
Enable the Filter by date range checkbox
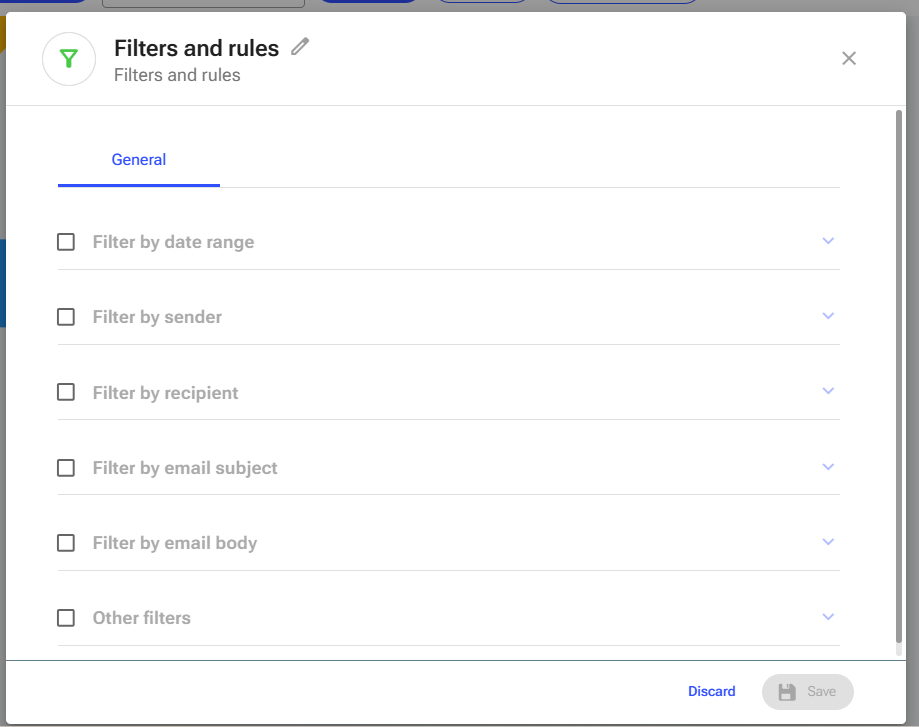(66, 242)
